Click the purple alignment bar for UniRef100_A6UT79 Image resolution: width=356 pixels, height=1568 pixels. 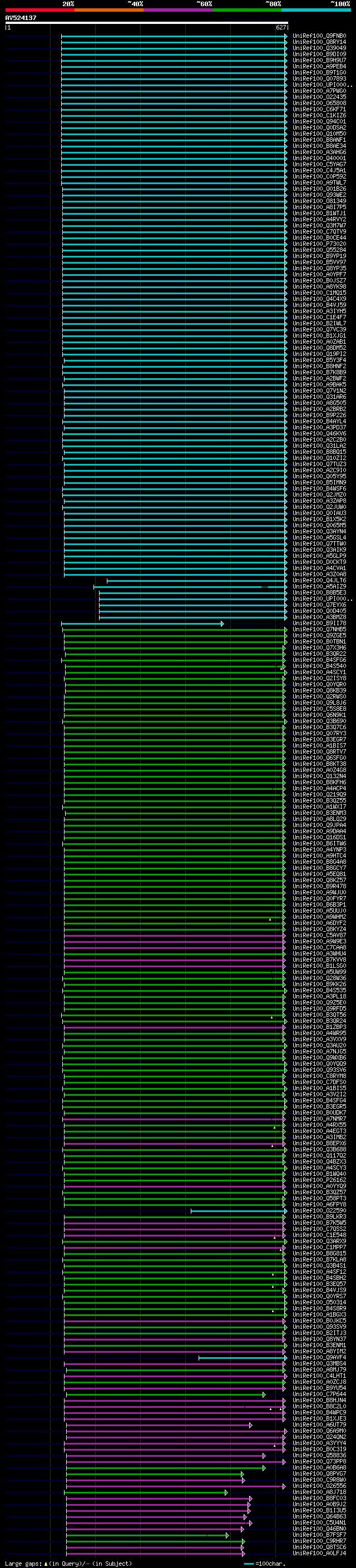pos(159,1424)
